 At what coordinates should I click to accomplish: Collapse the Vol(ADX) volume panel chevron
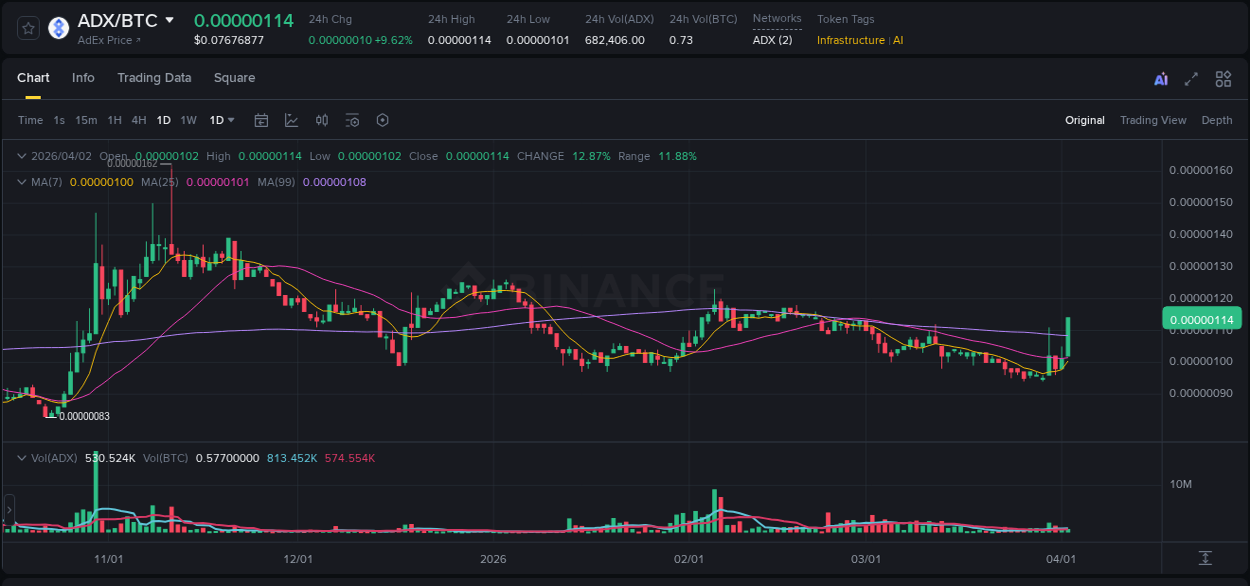[x=21, y=457]
